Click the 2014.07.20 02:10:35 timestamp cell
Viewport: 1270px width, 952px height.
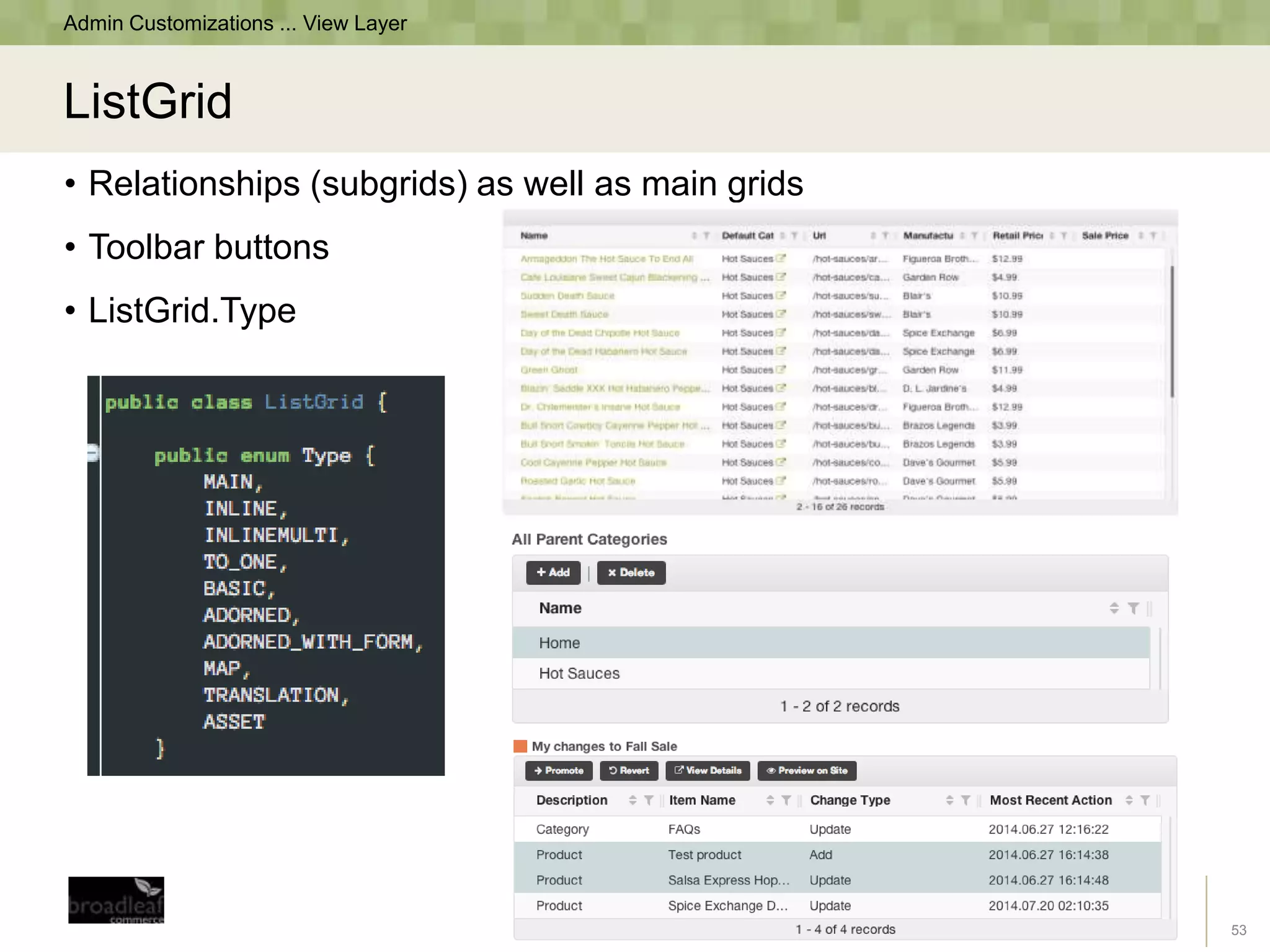coord(1048,906)
